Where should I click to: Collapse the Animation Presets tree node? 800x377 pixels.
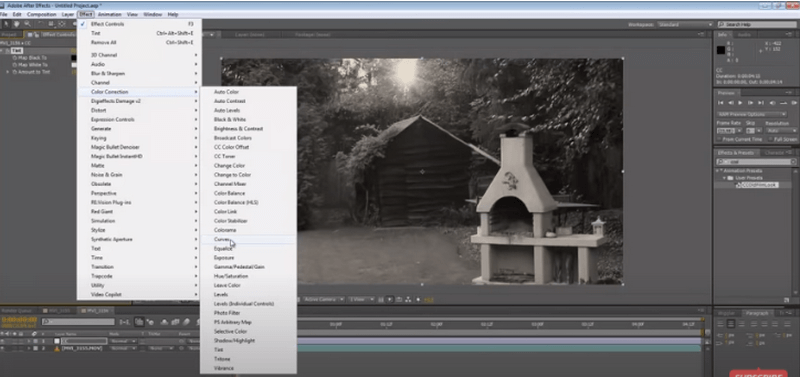[x=717, y=171]
